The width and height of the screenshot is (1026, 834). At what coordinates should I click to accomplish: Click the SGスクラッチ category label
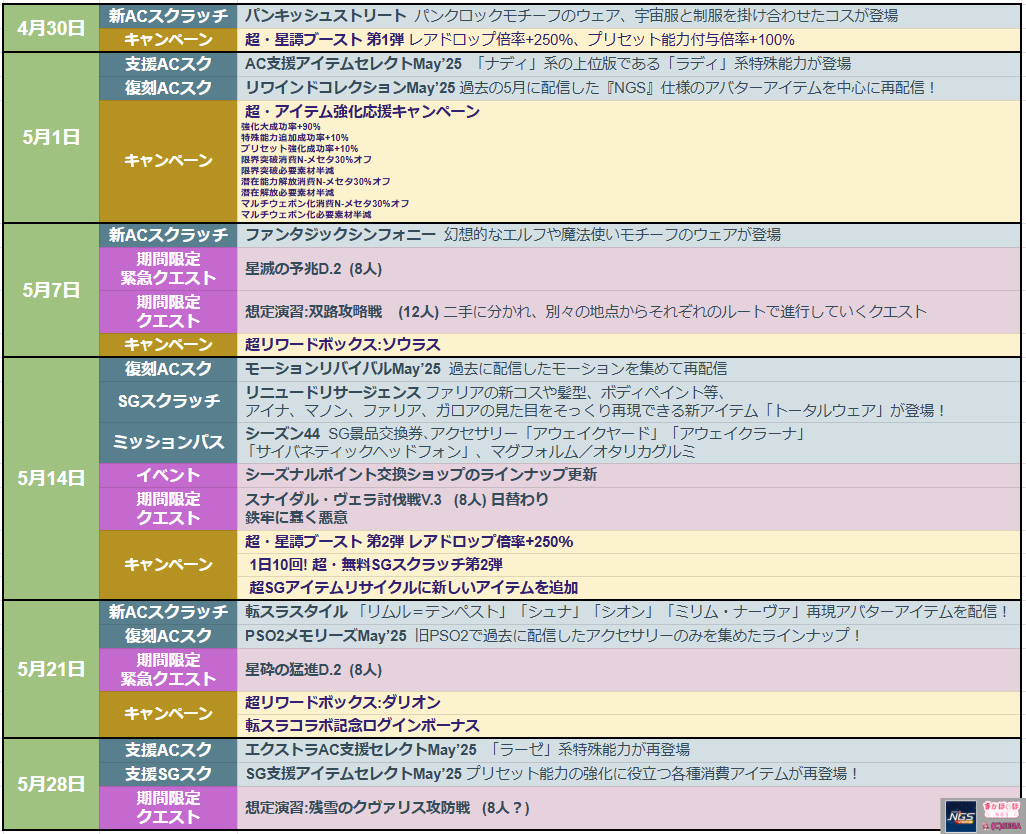pos(168,401)
